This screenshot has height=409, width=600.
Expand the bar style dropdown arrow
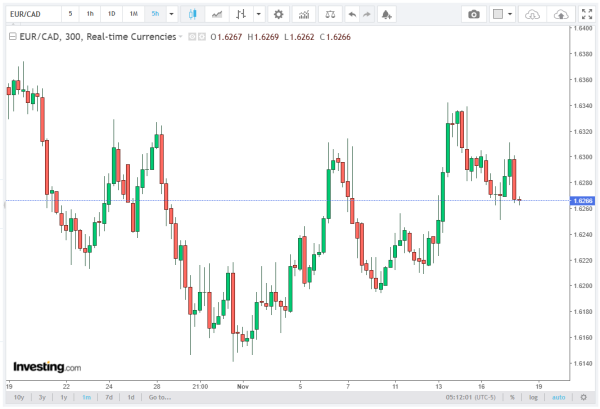261,15
